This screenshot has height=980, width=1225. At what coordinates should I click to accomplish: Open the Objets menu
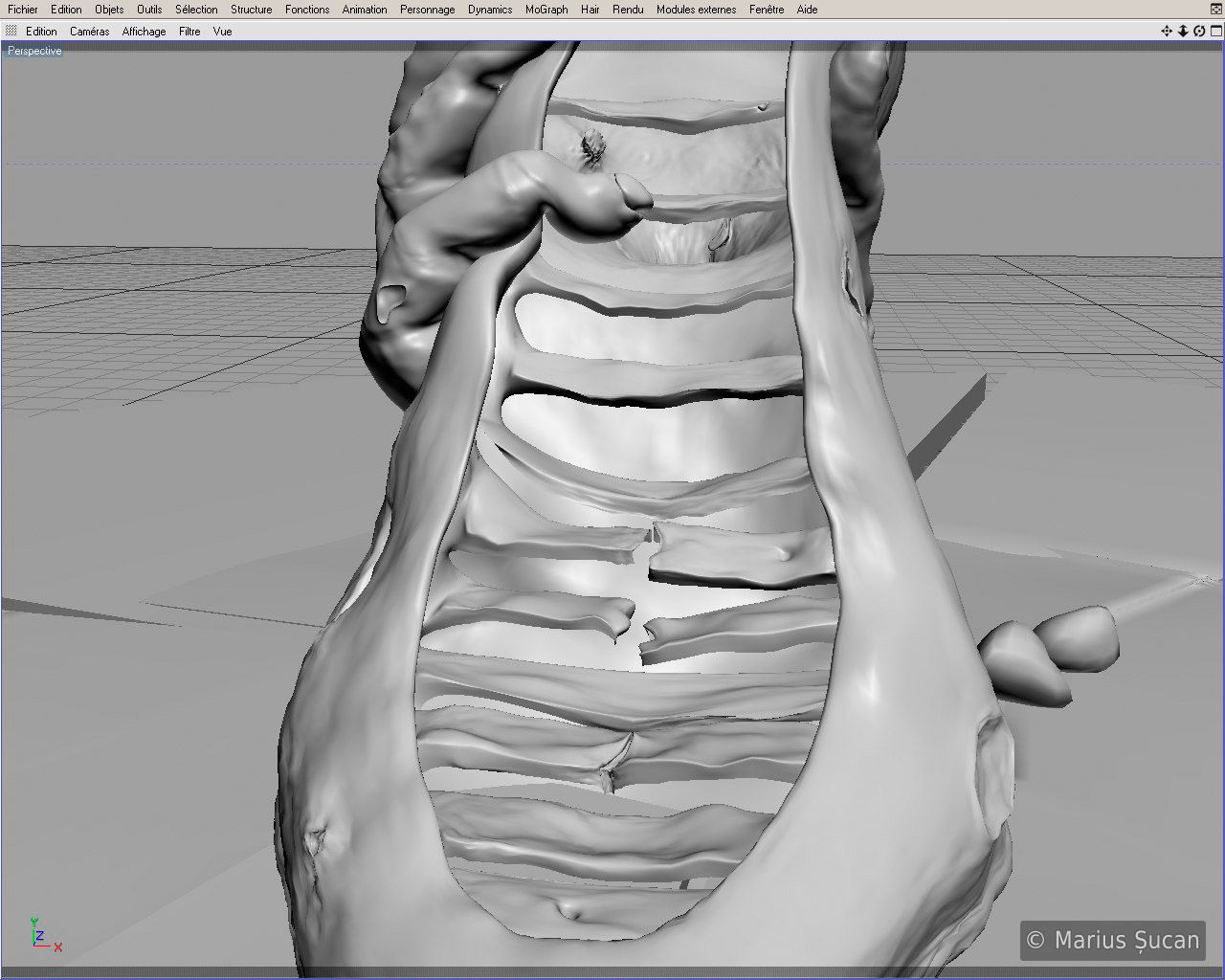point(109,10)
